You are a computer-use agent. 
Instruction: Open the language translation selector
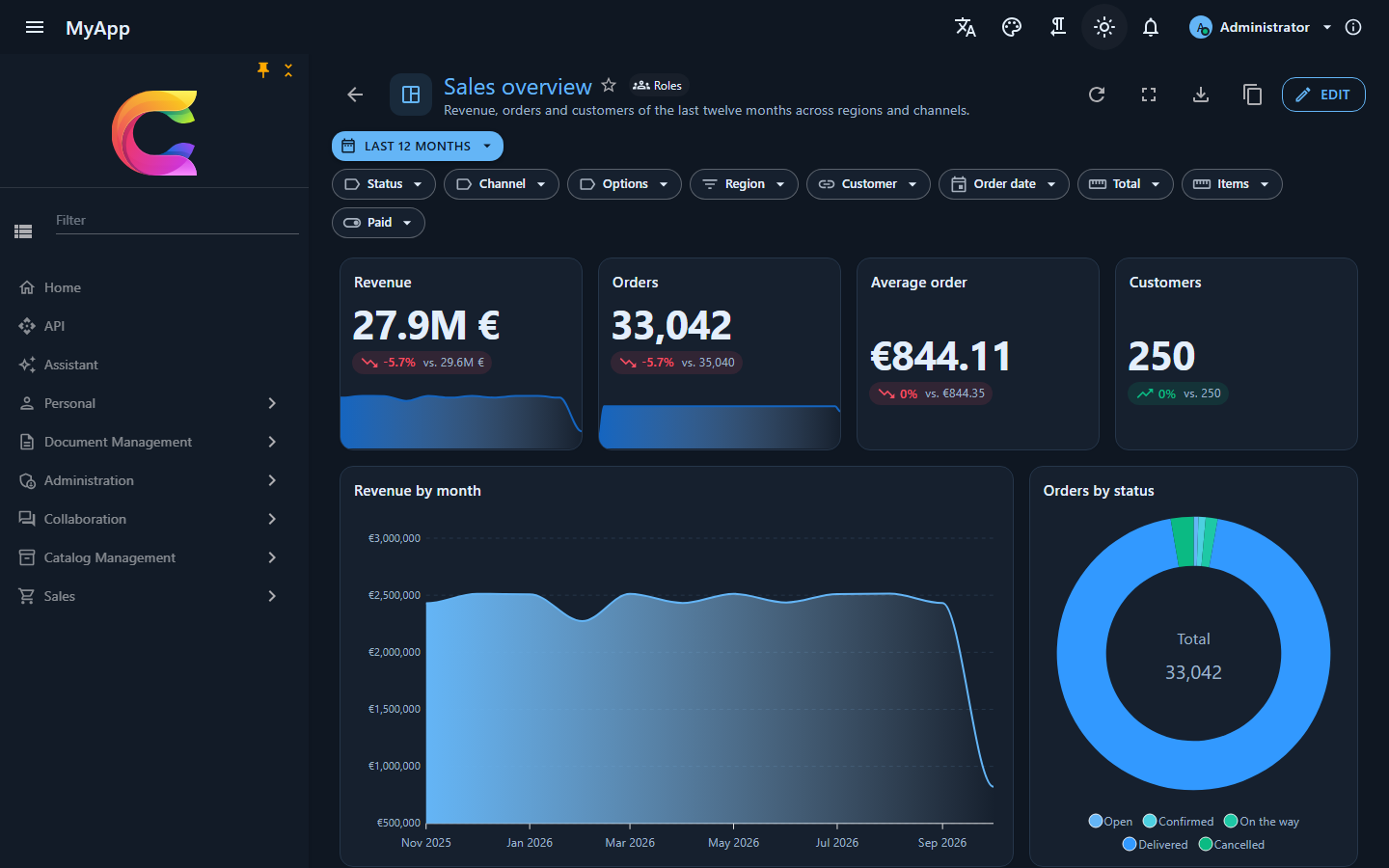click(x=966, y=27)
